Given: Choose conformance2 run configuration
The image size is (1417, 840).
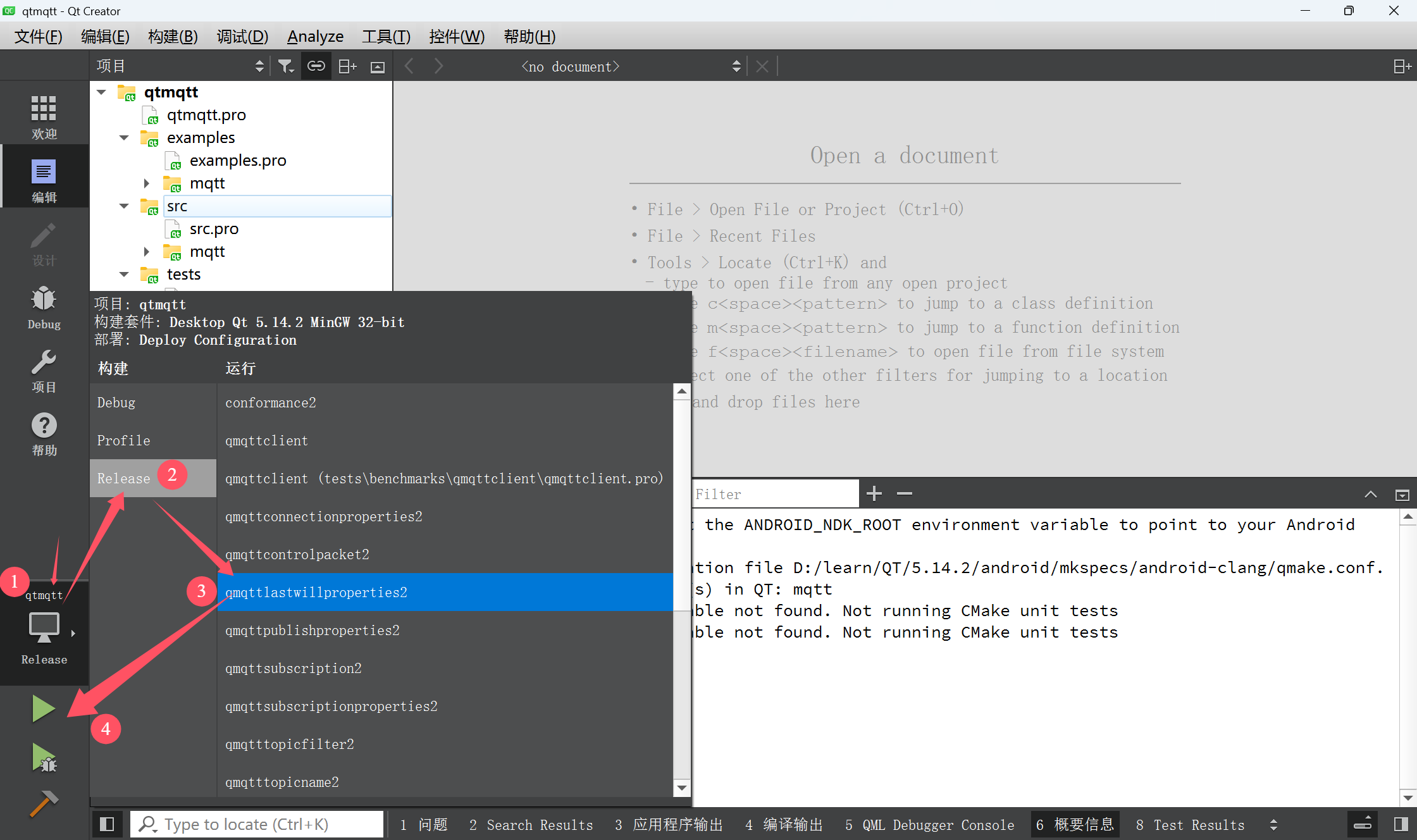Looking at the screenshot, I should [x=445, y=402].
